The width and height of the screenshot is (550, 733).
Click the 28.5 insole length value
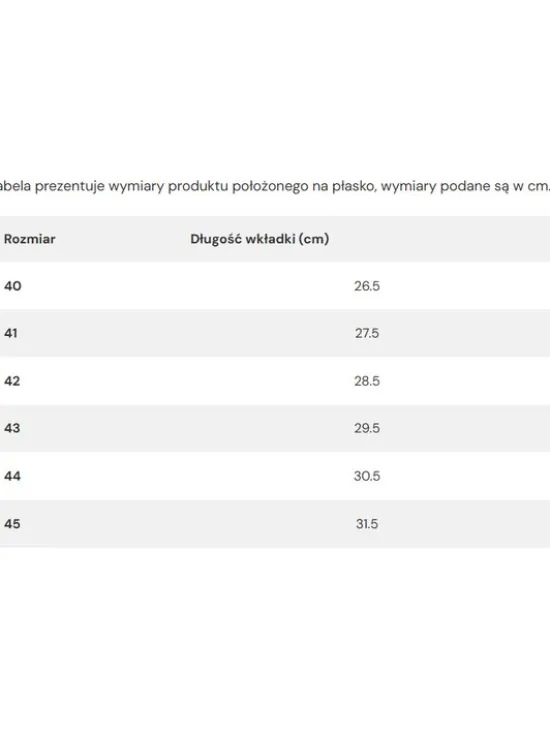(x=367, y=381)
